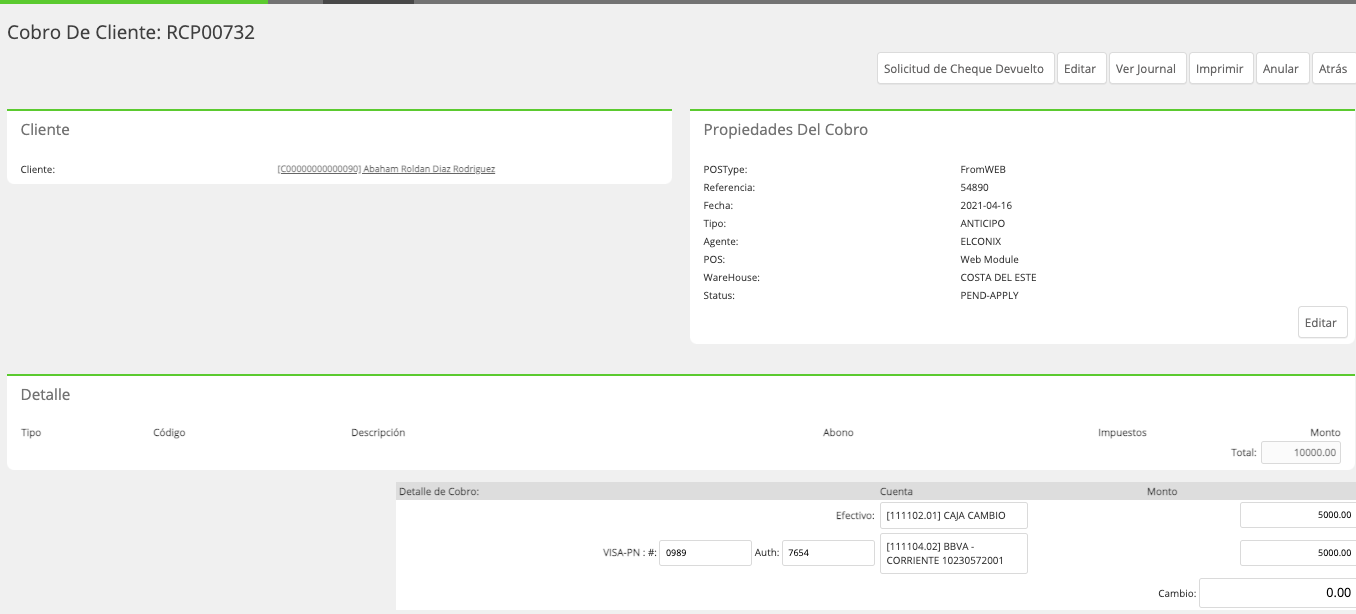The height and width of the screenshot is (614, 1356).
Task: Select the Agente value ELCONIX
Action: tap(981, 241)
